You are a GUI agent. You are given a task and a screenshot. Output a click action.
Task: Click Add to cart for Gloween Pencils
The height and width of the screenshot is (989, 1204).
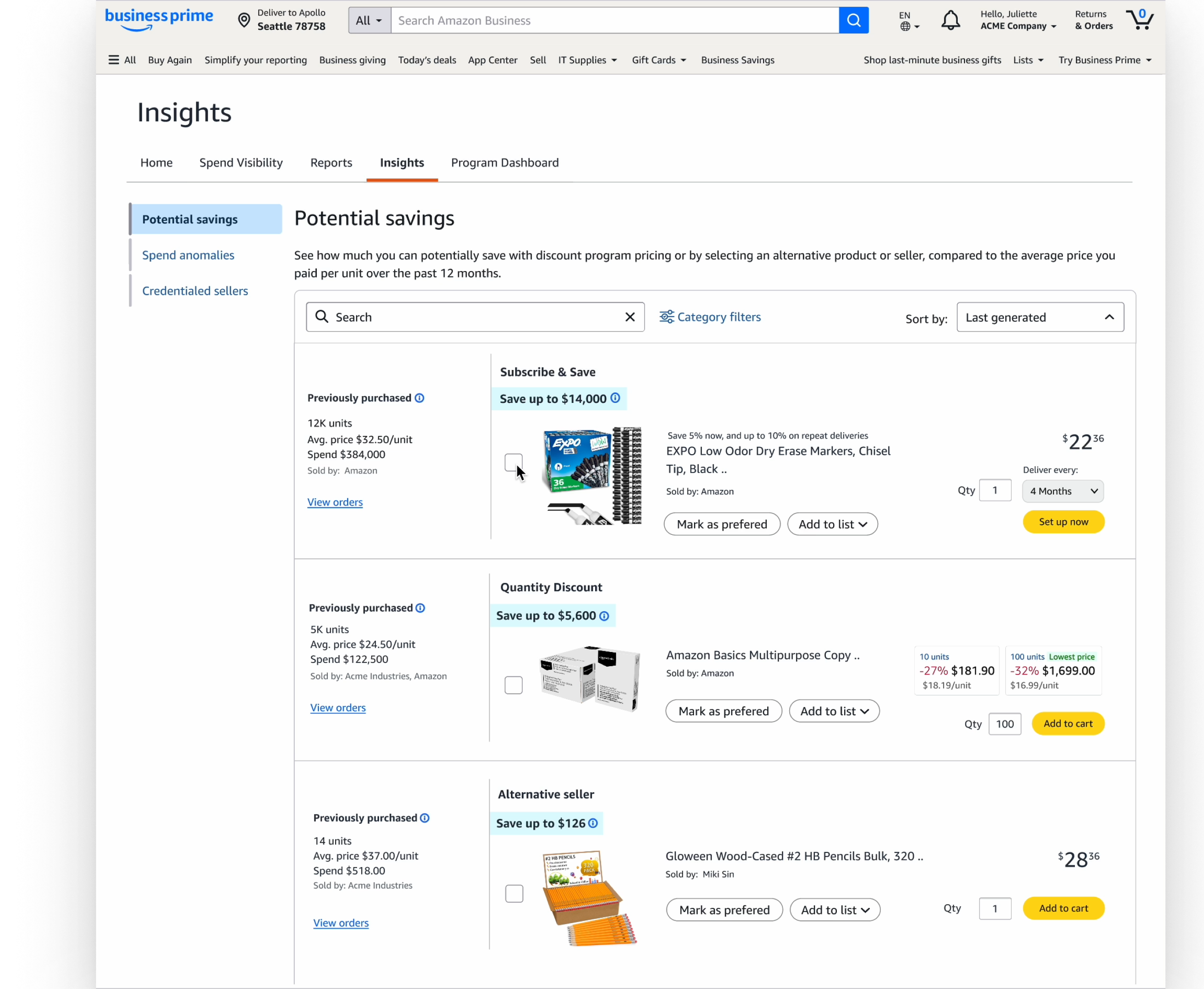1063,908
